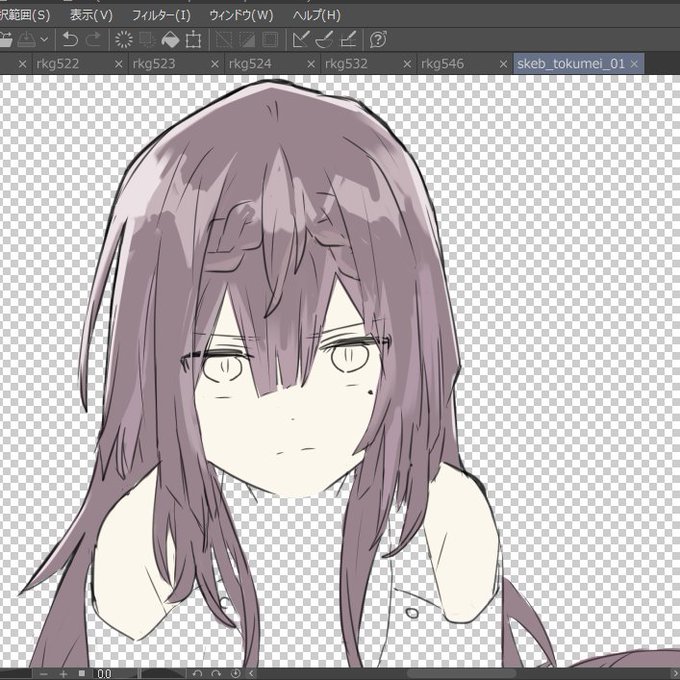680x680 pixels.
Task: Open the フィルター(I) menu
Action: pos(161,16)
